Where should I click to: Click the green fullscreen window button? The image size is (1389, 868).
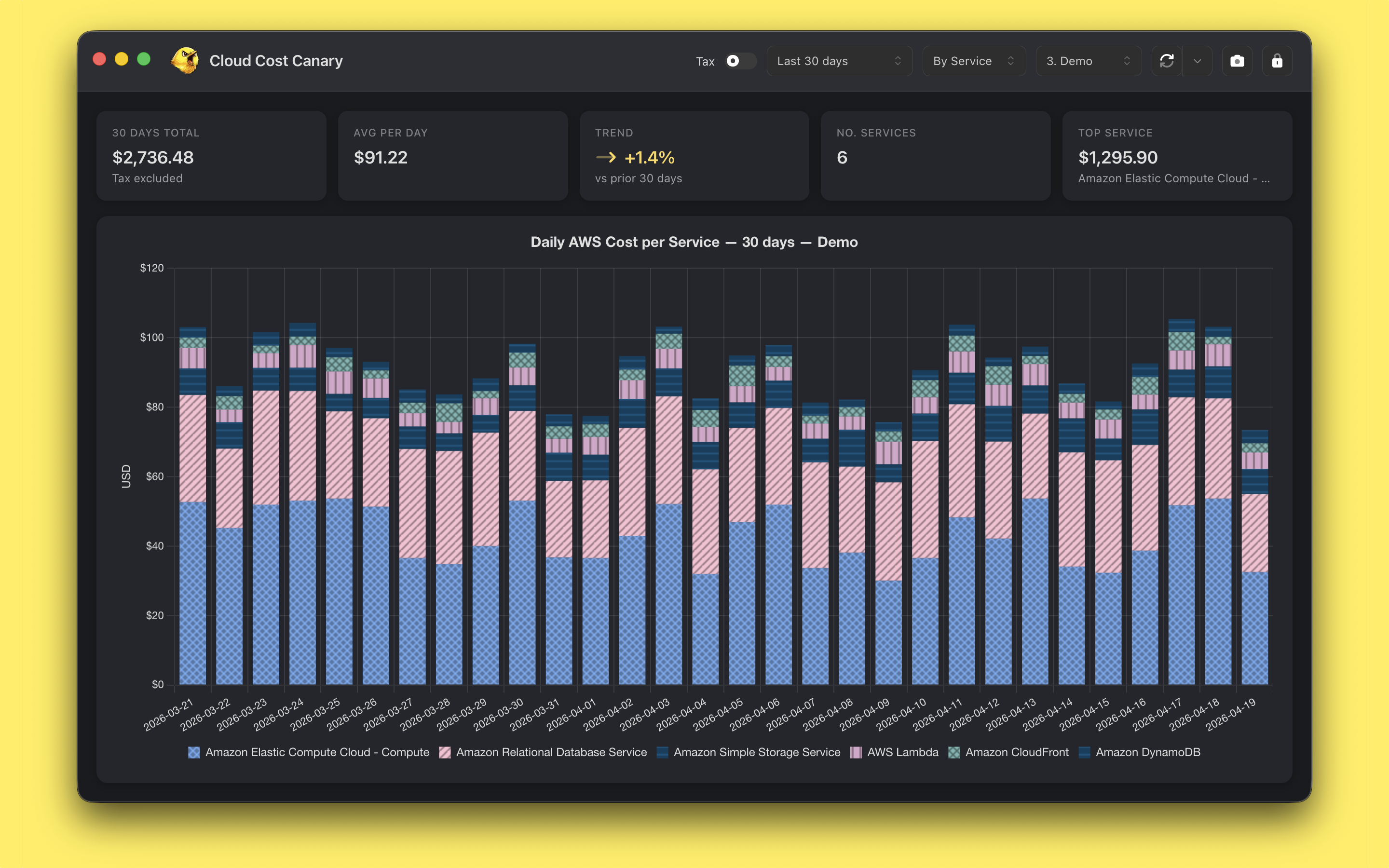point(144,59)
